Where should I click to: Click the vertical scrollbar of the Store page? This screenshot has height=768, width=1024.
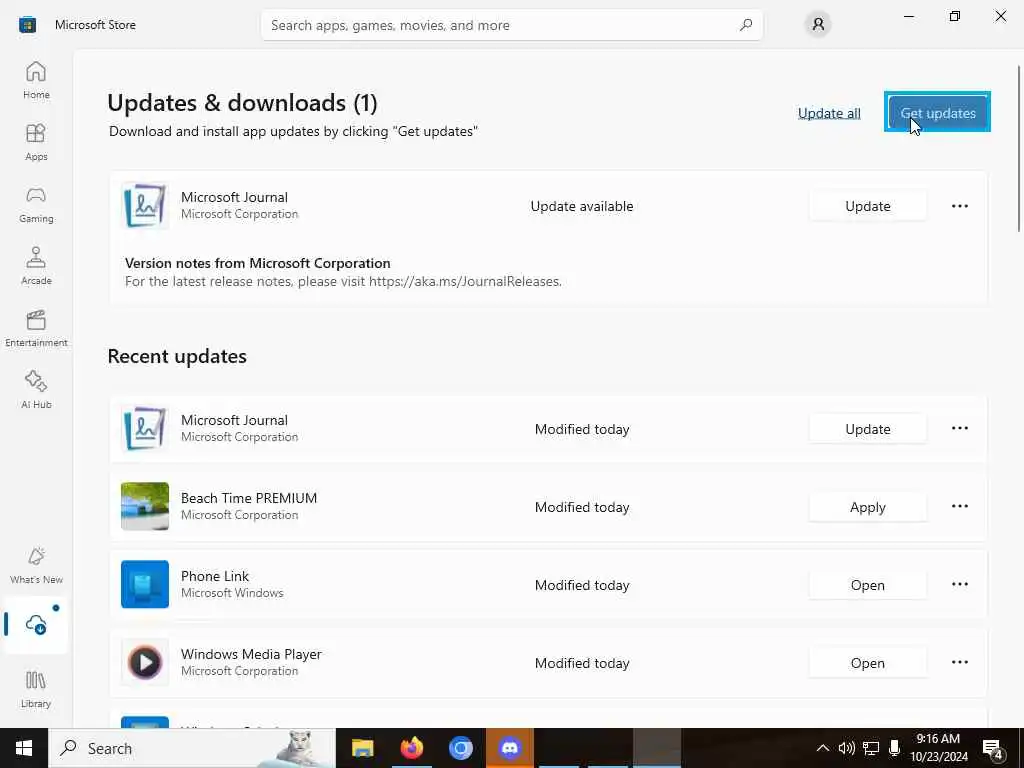pyautogui.click(x=1019, y=148)
